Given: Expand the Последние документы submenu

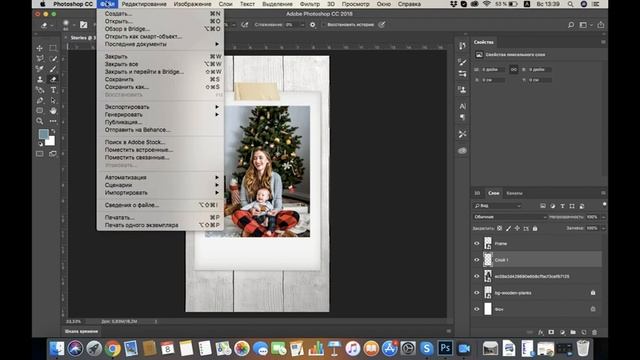Looking at the screenshot, I should click(160, 44).
